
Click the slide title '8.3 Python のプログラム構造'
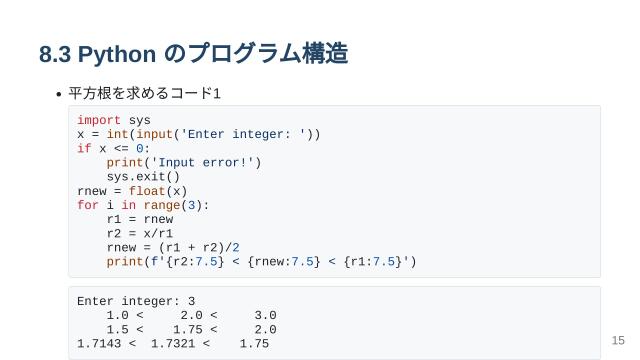193,54
